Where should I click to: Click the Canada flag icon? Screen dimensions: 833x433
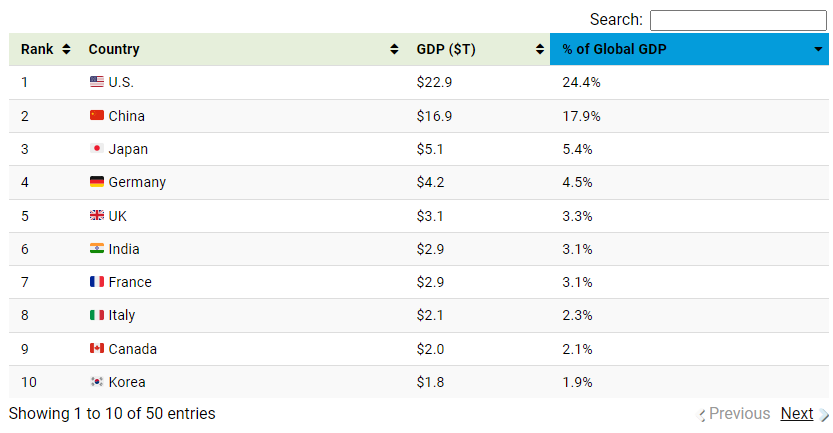(x=96, y=349)
